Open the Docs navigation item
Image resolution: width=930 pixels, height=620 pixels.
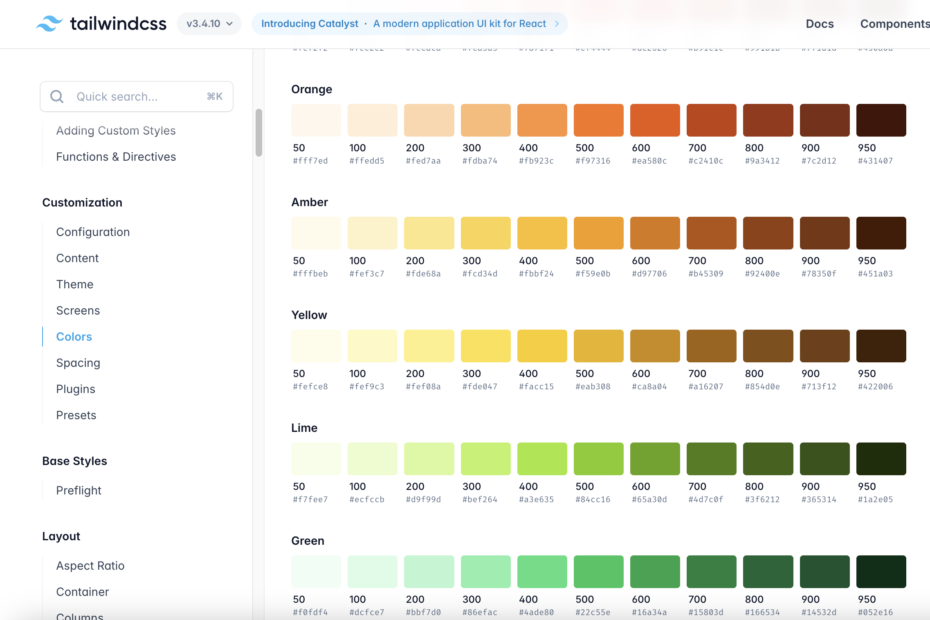pos(819,24)
